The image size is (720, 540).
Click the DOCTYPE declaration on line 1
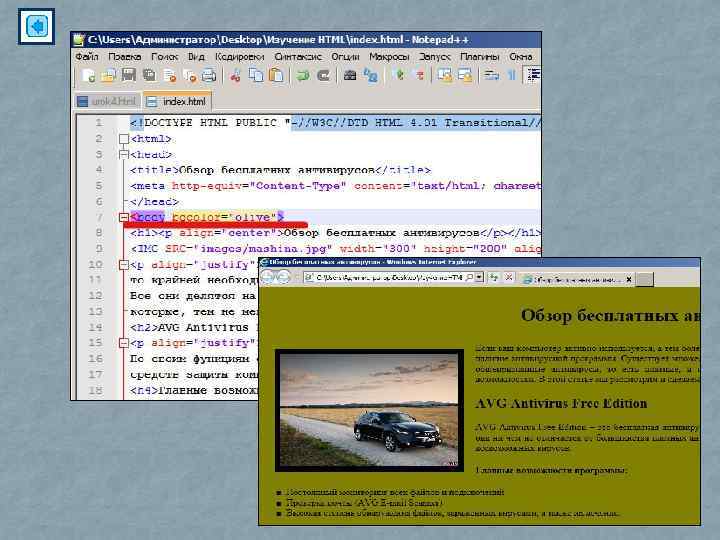coord(335,123)
